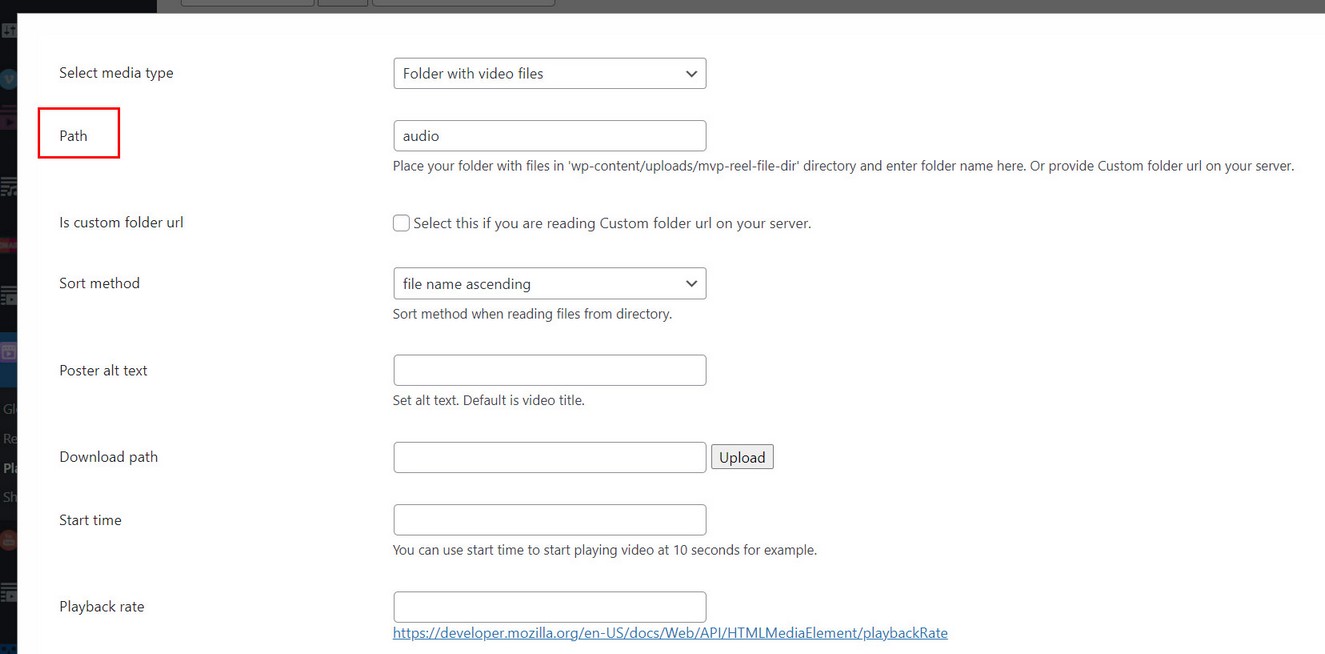The width and height of the screenshot is (1325, 654).
Task: Click the 'Playback rate' label
Action: [101, 607]
